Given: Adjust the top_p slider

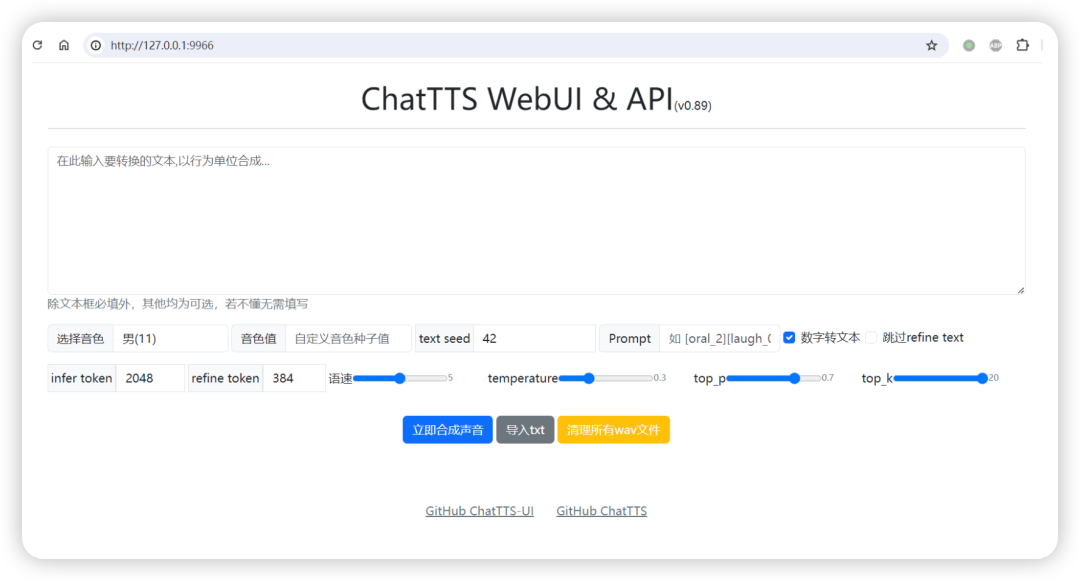Looking at the screenshot, I should click(773, 378).
